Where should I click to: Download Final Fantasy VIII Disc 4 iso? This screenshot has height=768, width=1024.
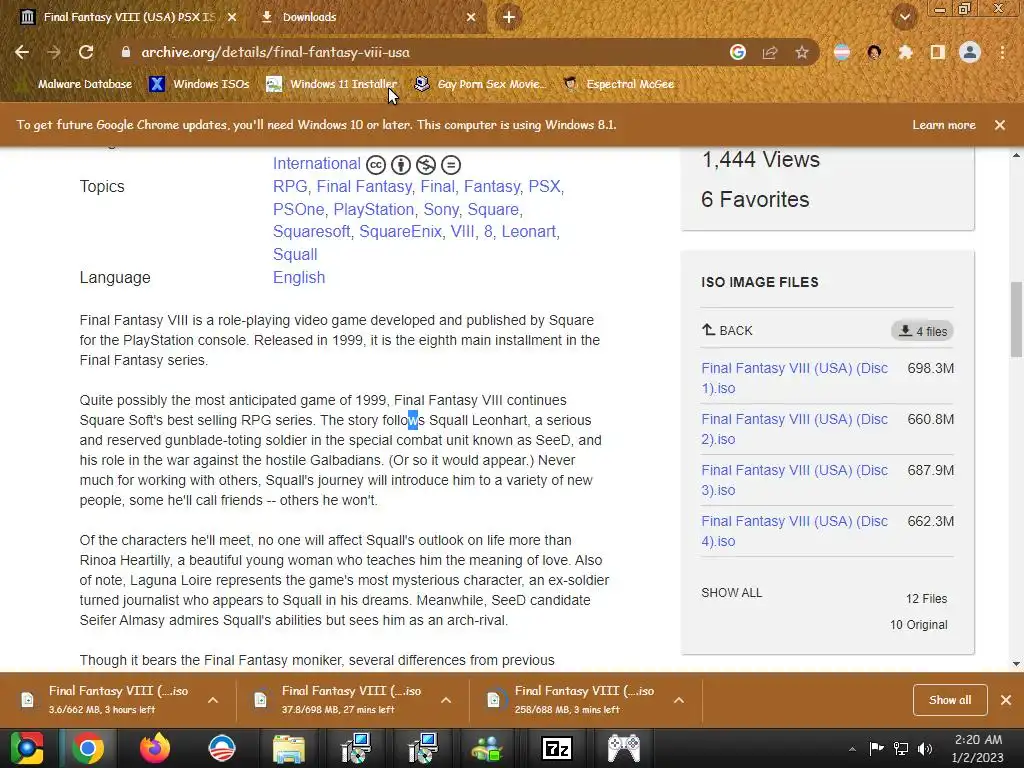tap(794, 531)
